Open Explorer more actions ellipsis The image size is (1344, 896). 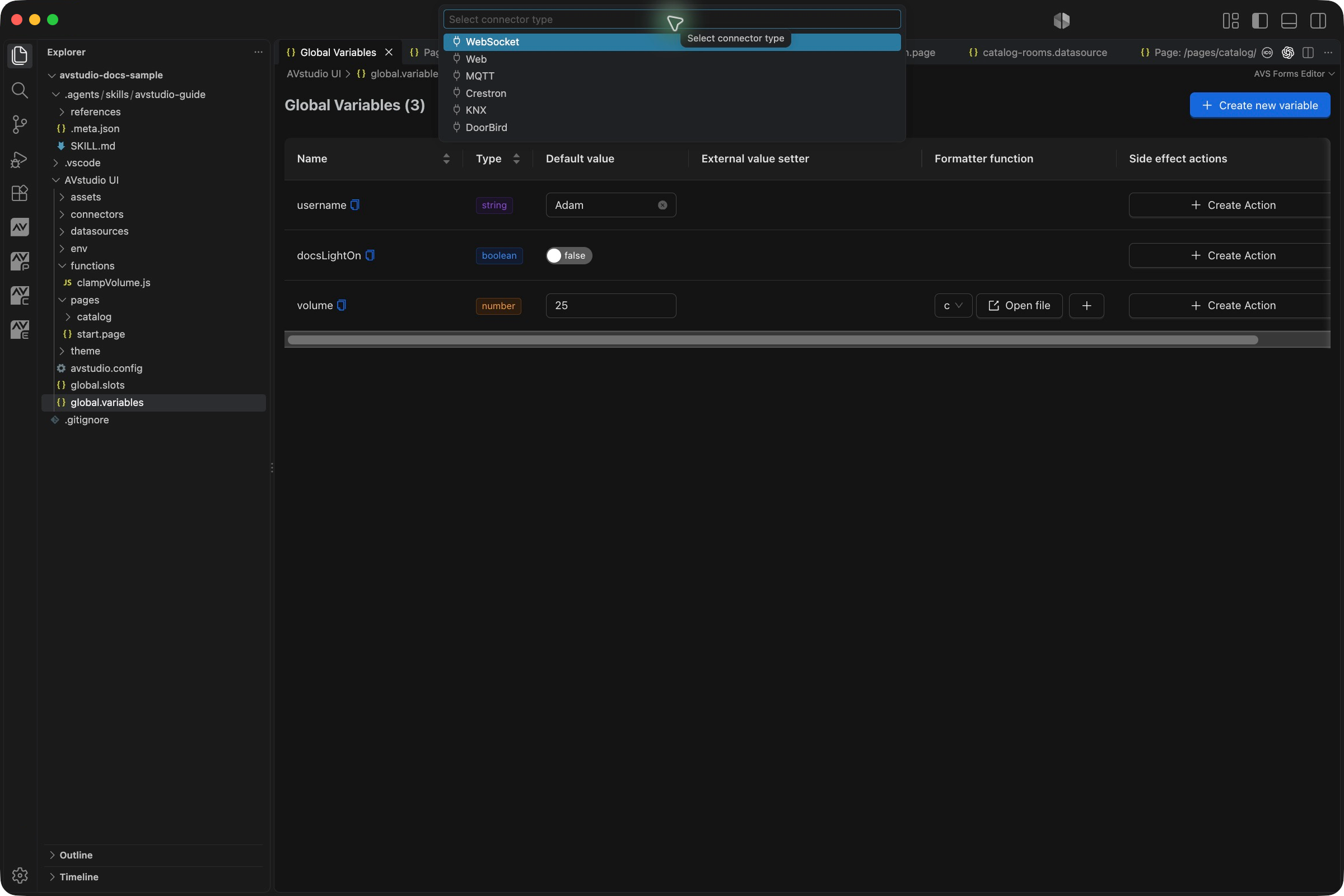coord(258,52)
